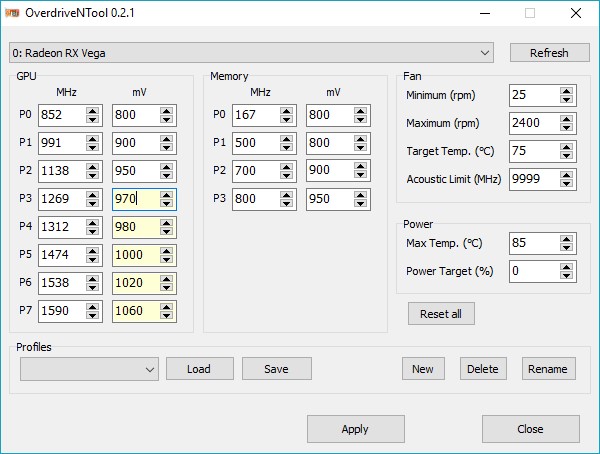Delete the selected profile
The width and height of the screenshot is (600, 454).
tap(483, 369)
